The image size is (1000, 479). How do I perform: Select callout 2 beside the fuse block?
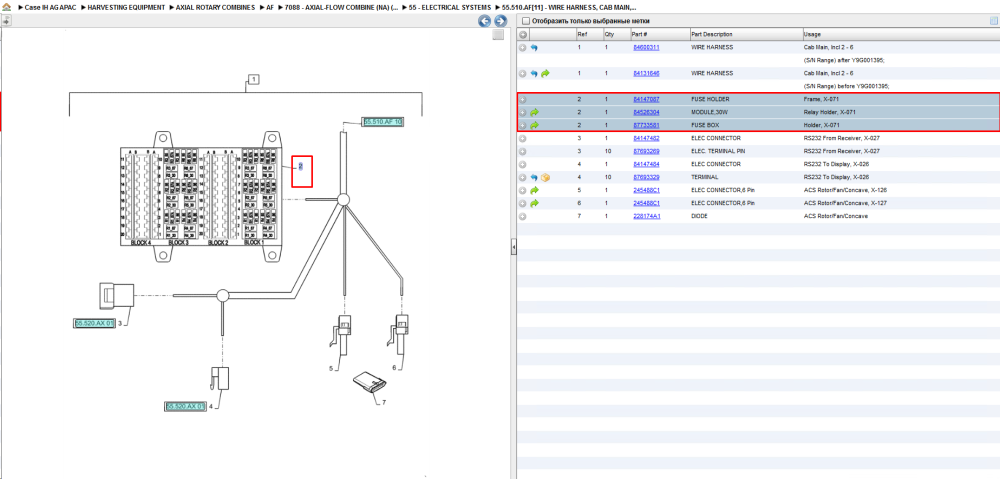coord(301,167)
